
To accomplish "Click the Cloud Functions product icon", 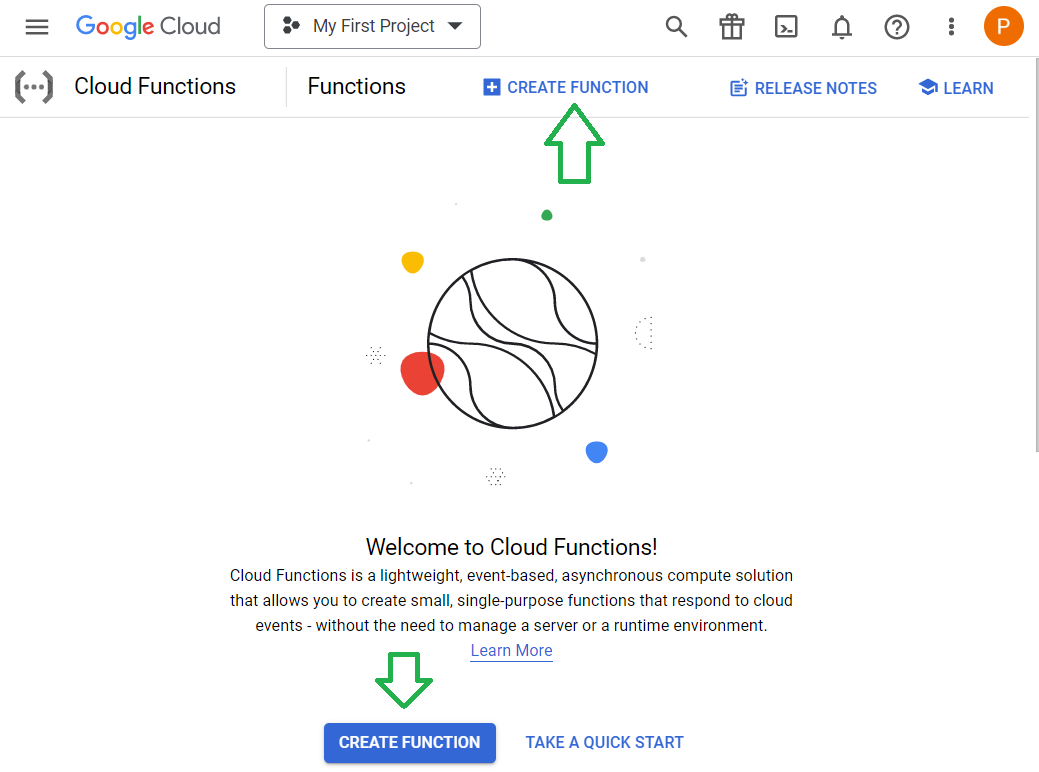I will pos(34,87).
